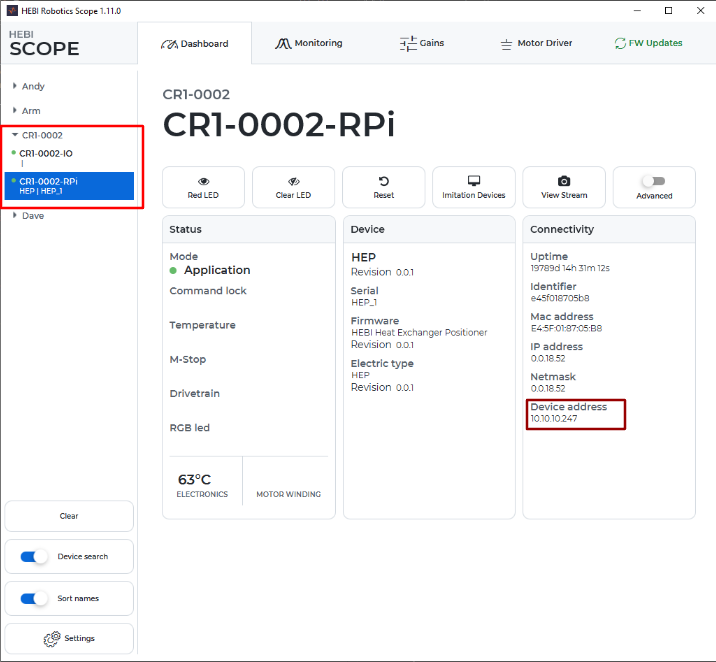Click the IP address 0.0.18.52 value
The height and width of the screenshot is (662, 716).
click(x=548, y=358)
